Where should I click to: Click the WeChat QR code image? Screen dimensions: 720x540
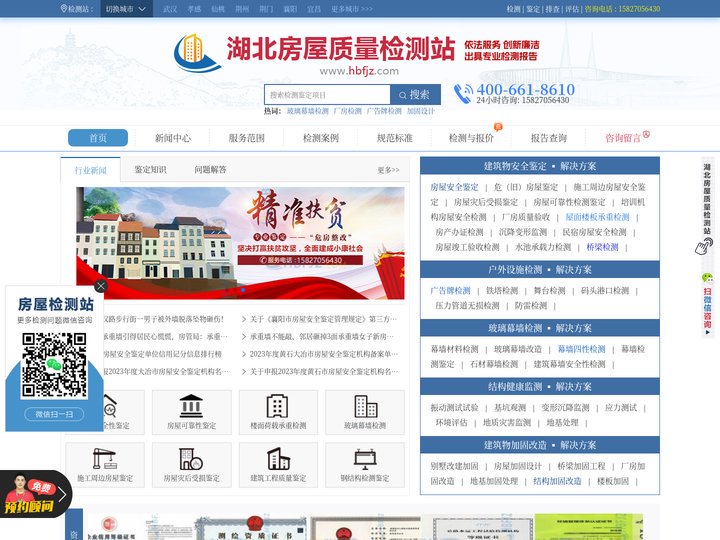tap(54, 365)
